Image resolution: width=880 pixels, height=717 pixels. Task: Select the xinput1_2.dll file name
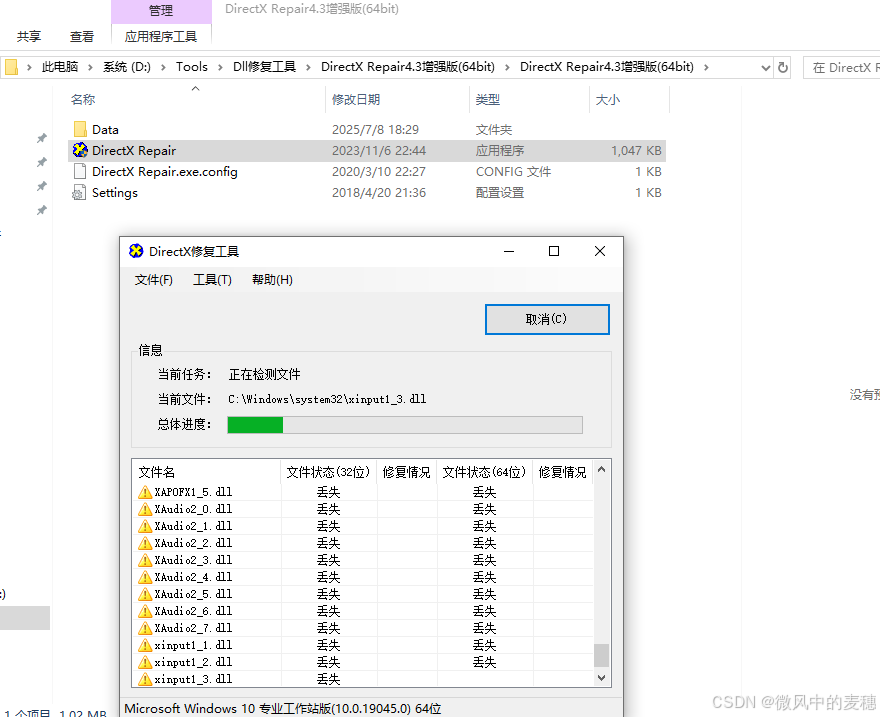tap(193, 663)
